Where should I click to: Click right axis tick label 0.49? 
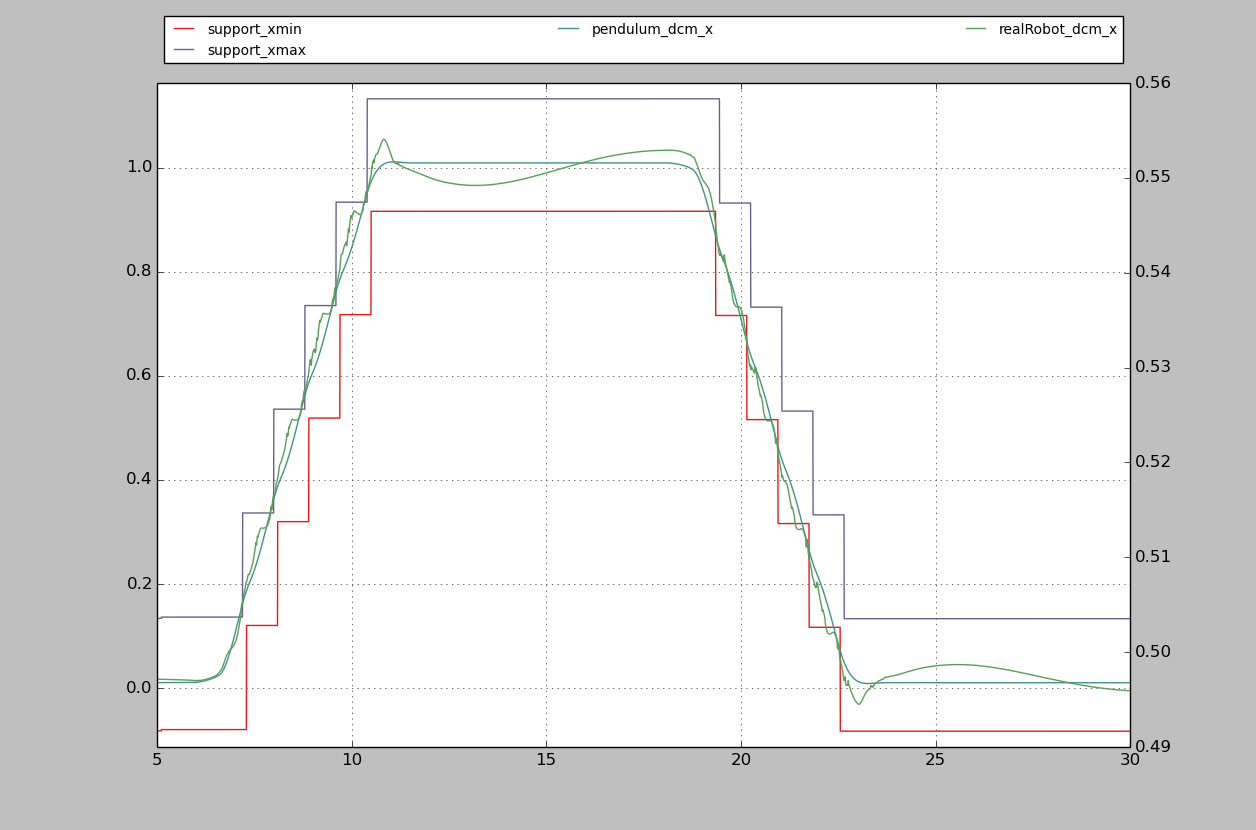pyautogui.click(x=1152, y=747)
